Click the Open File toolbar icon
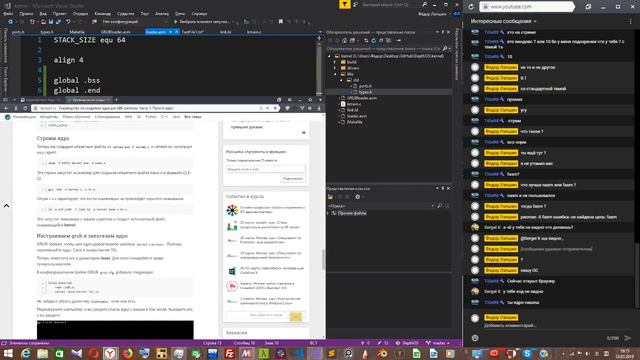Viewport: 640px width, 360px height. point(43,22)
